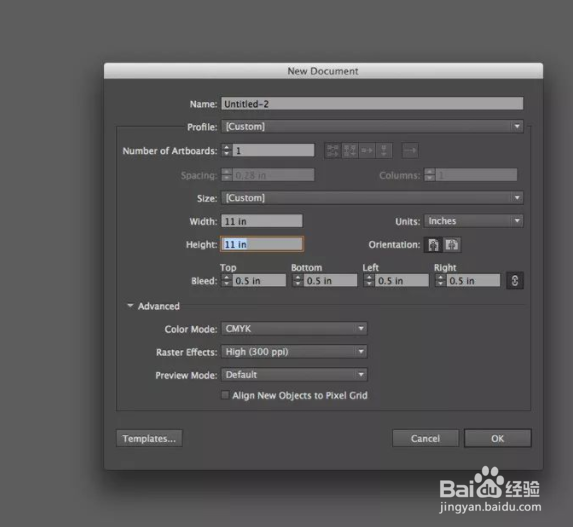Click the Right bleed stepper arrows

(x=441, y=281)
